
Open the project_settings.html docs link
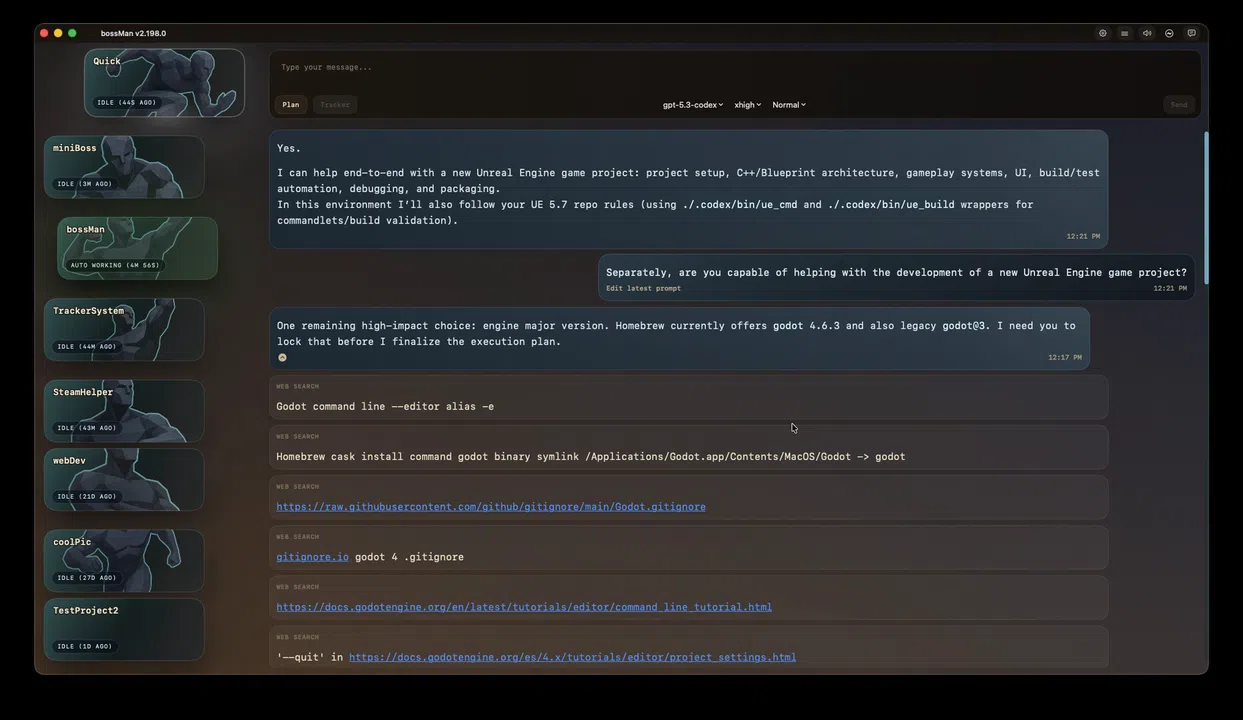(x=572, y=657)
